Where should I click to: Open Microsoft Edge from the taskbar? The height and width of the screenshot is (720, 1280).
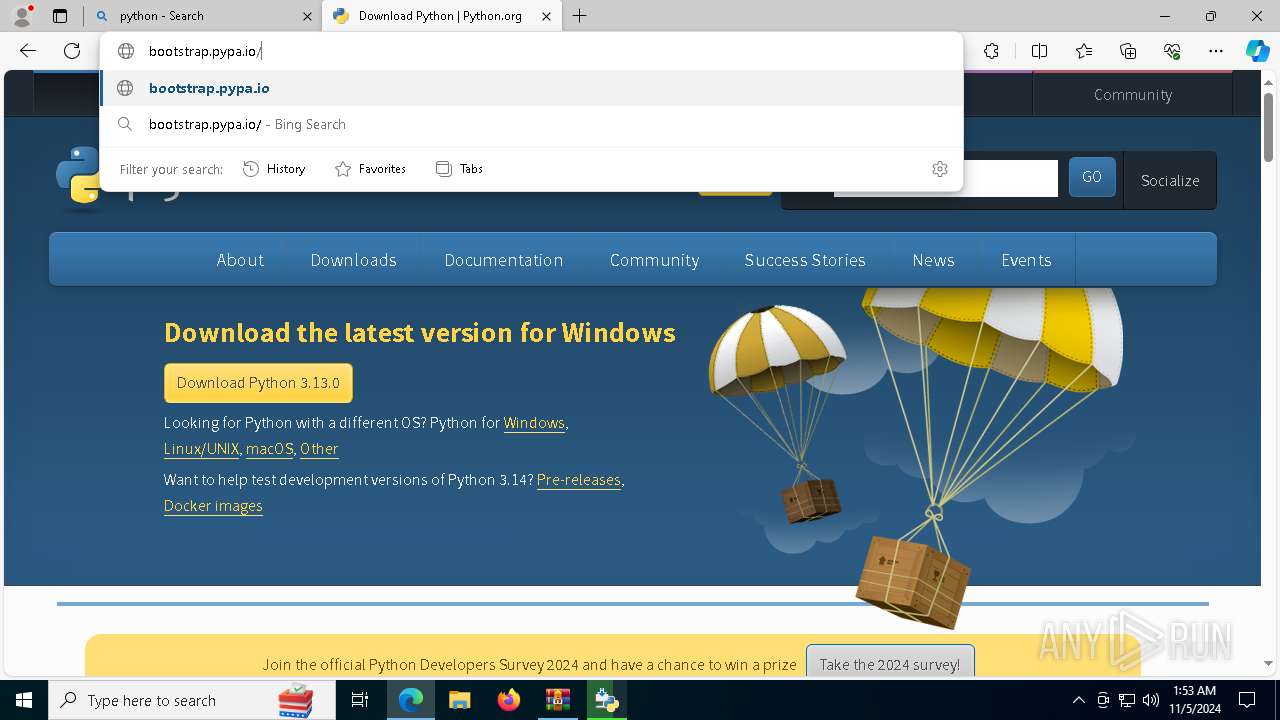tap(411, 700)
